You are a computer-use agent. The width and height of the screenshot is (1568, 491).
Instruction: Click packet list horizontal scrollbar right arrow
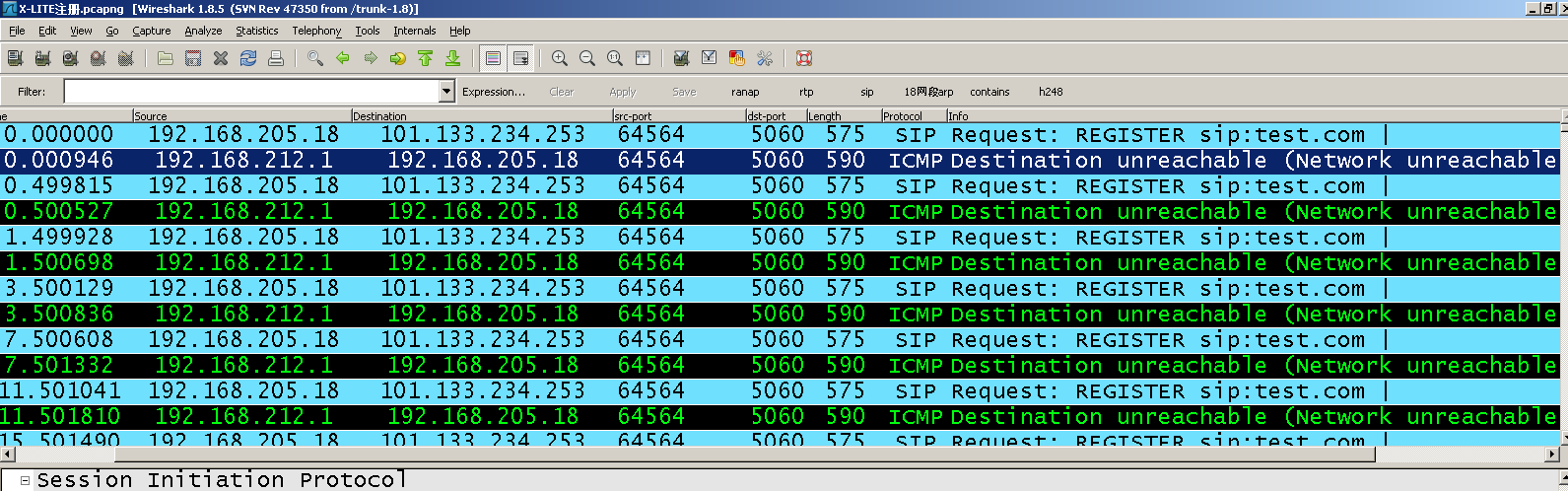[1552, 455]
